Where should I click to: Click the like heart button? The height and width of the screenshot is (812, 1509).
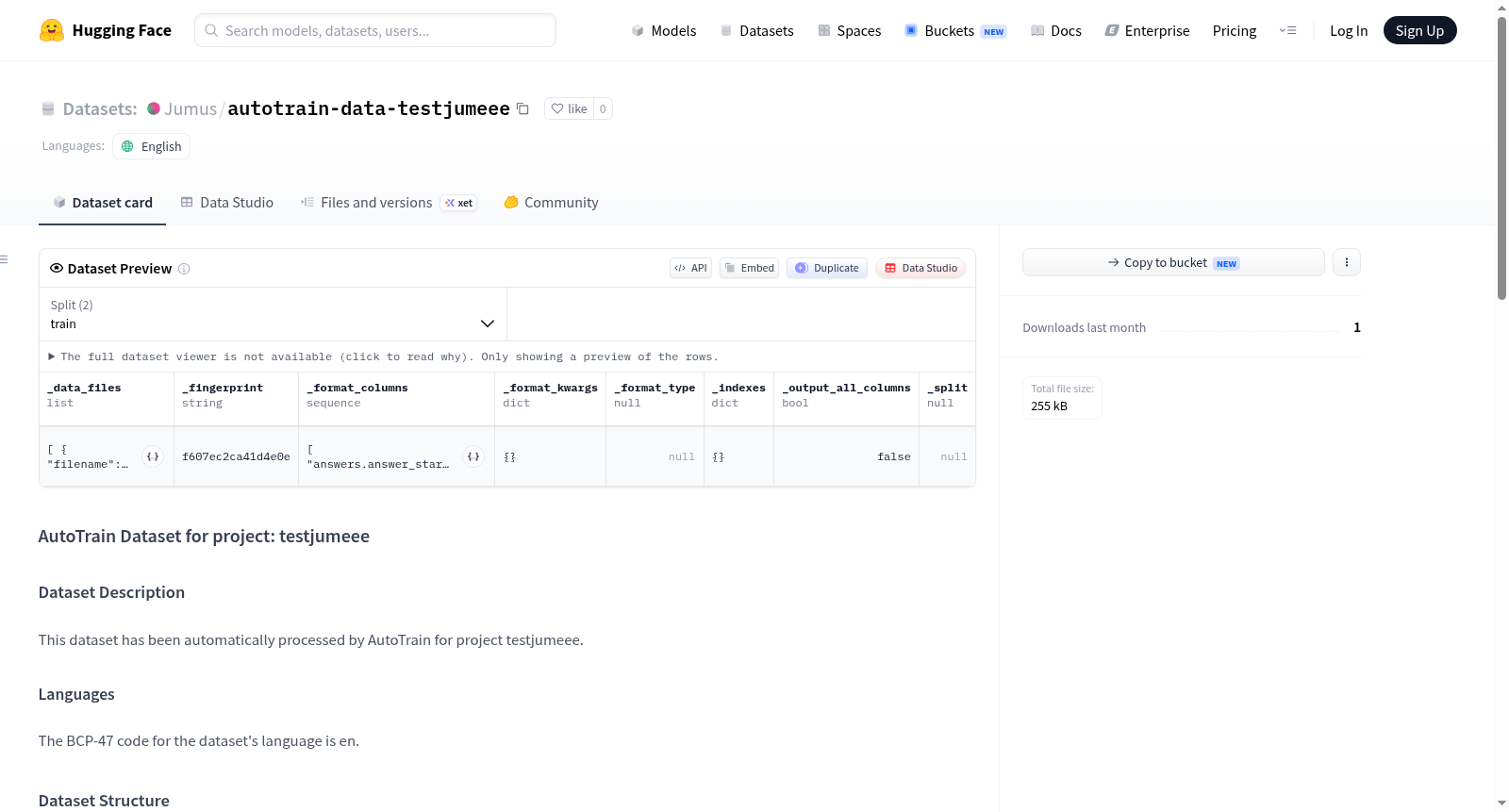click(x=570, y=108)
